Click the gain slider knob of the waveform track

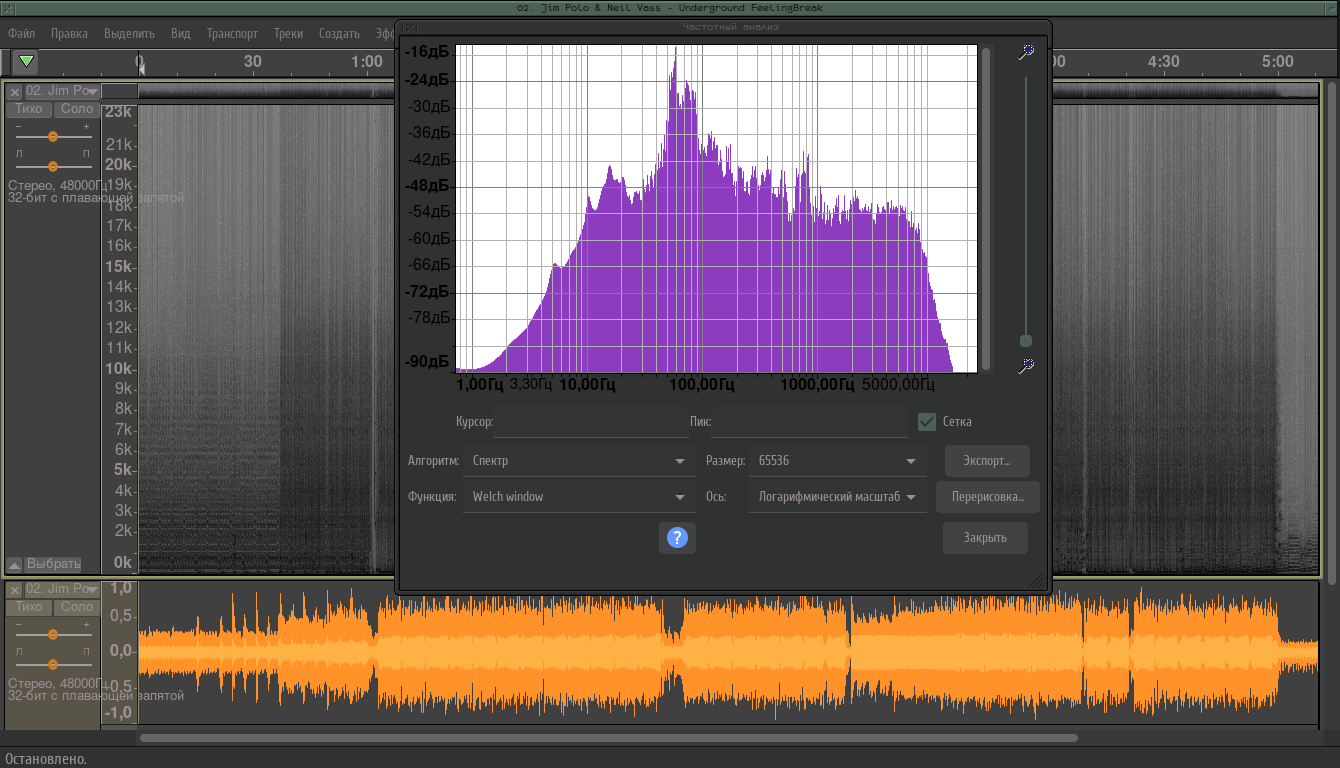(x=53, y=634)
